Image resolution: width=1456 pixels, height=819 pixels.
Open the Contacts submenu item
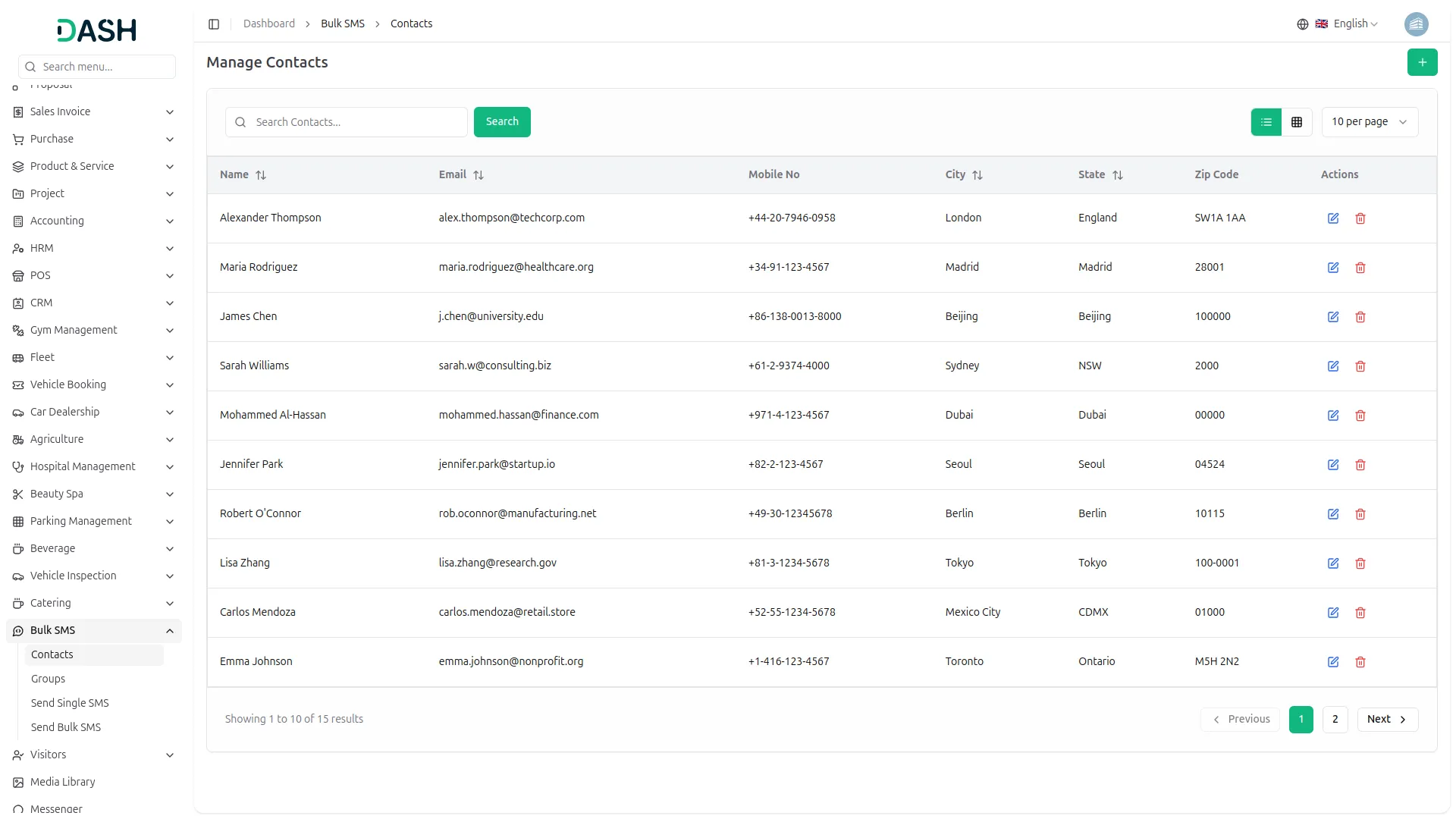pos(94,655)
